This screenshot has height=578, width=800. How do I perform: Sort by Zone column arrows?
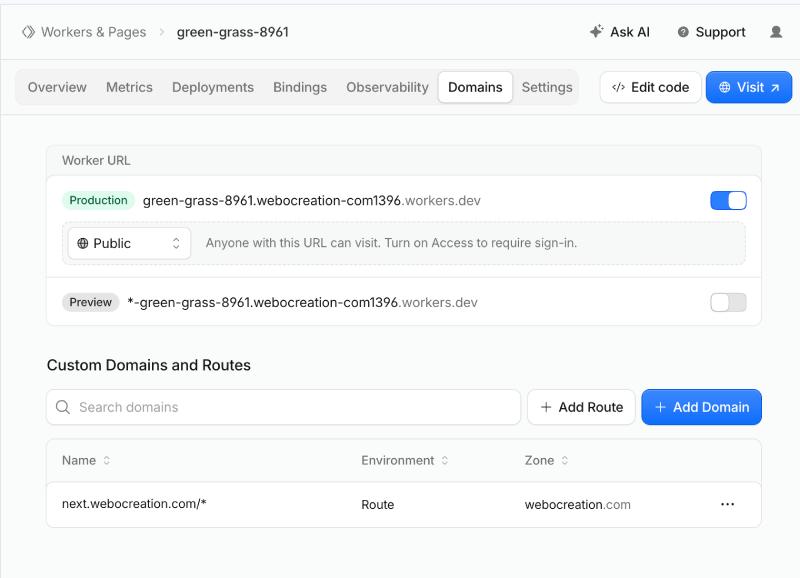pos(565,460)
